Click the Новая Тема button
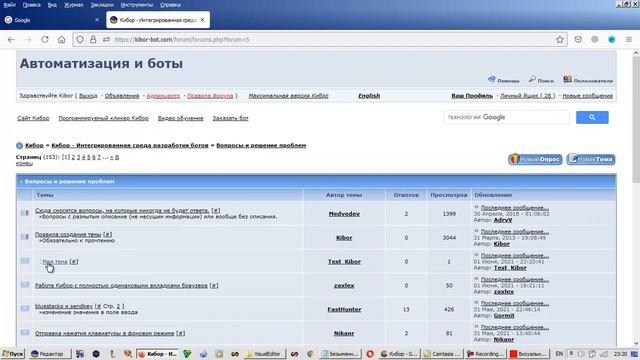 coord(591,159)
